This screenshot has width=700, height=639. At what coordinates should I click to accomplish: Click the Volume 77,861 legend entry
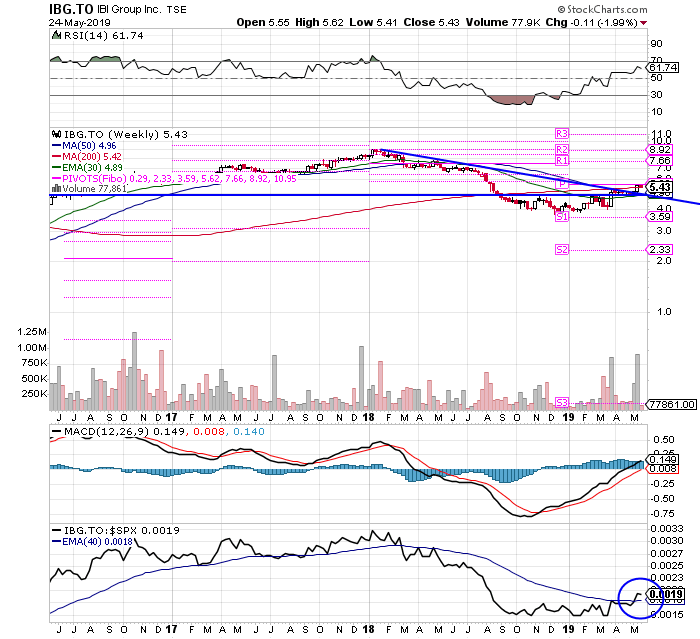tap(89, 189)
